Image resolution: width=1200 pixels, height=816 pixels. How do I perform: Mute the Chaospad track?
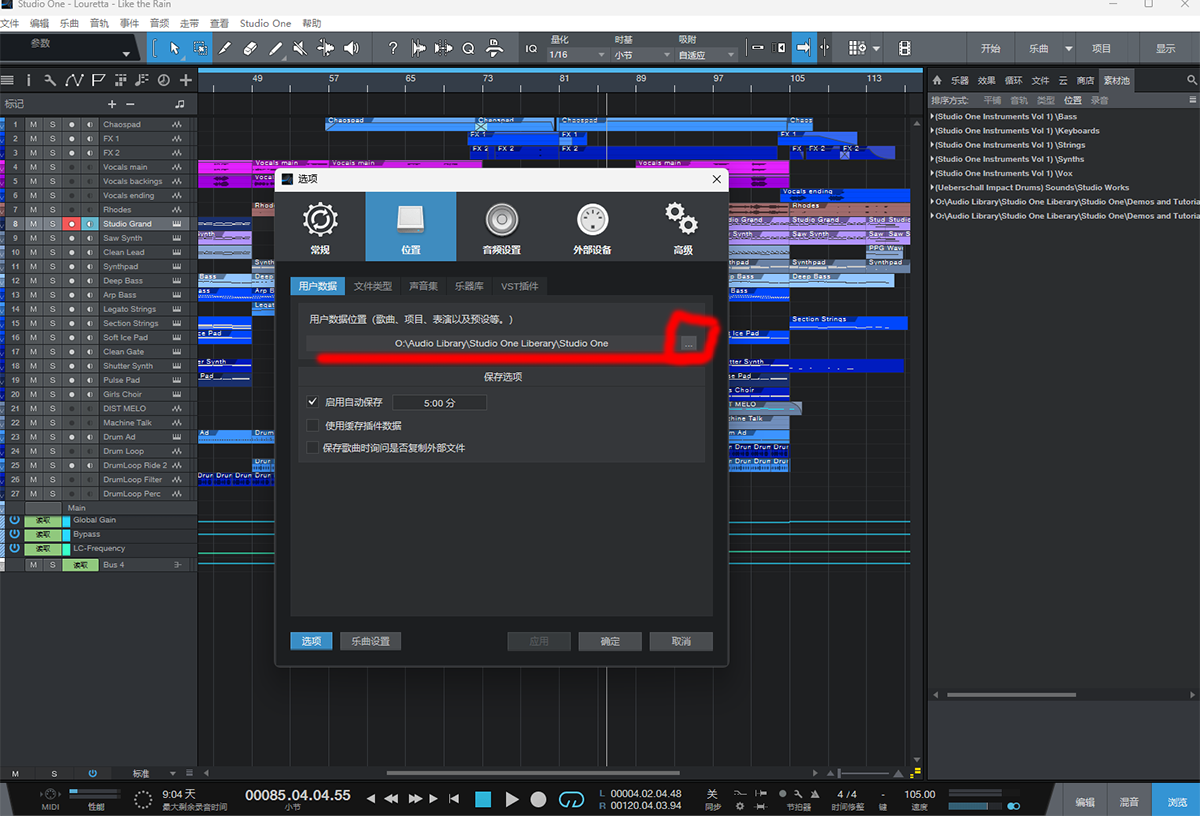[33, 125]
